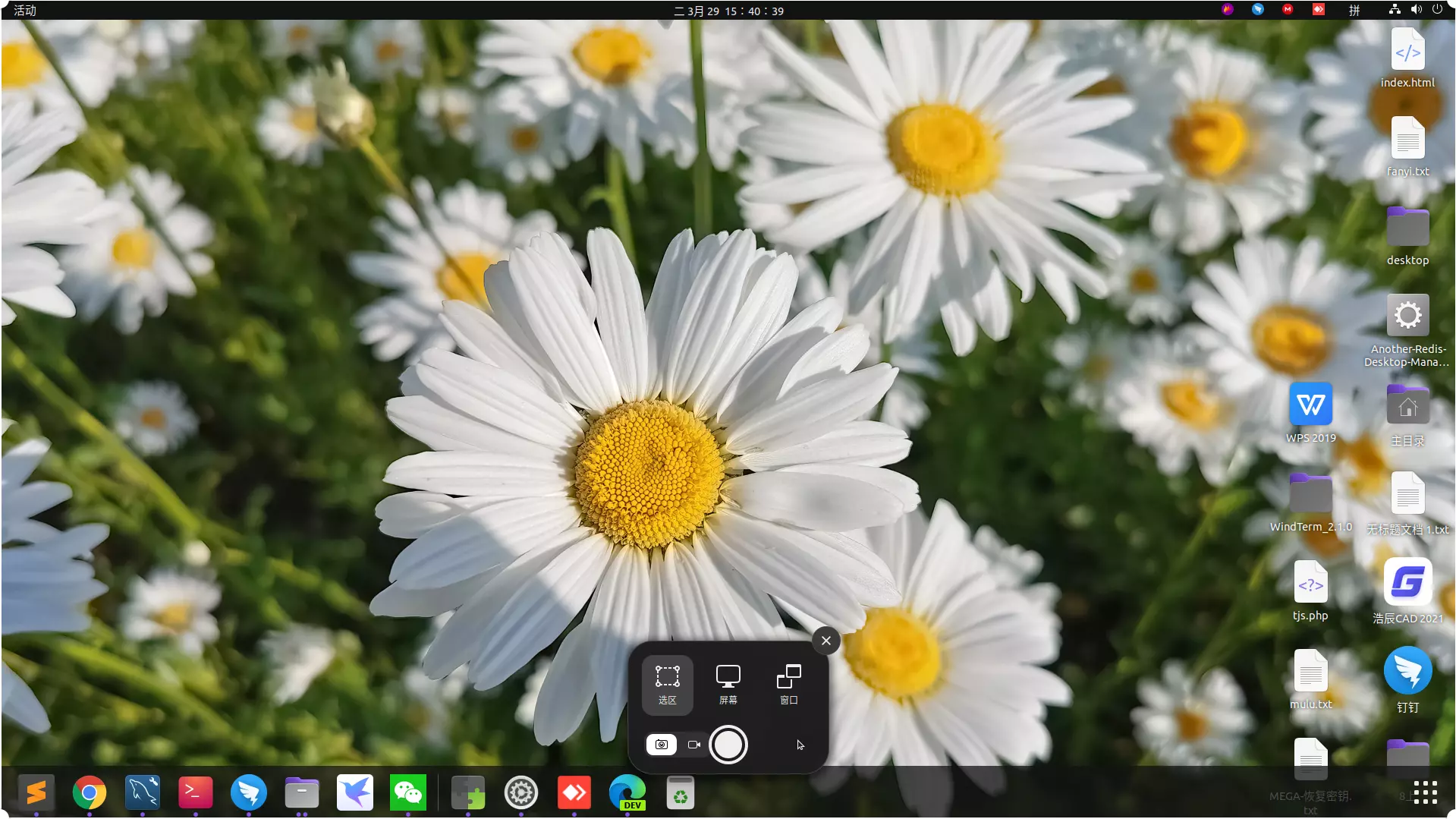This screenshot has height=819, width=1456.
Task: Select the desktop folder icon
Action: [x=1407, y=236]
